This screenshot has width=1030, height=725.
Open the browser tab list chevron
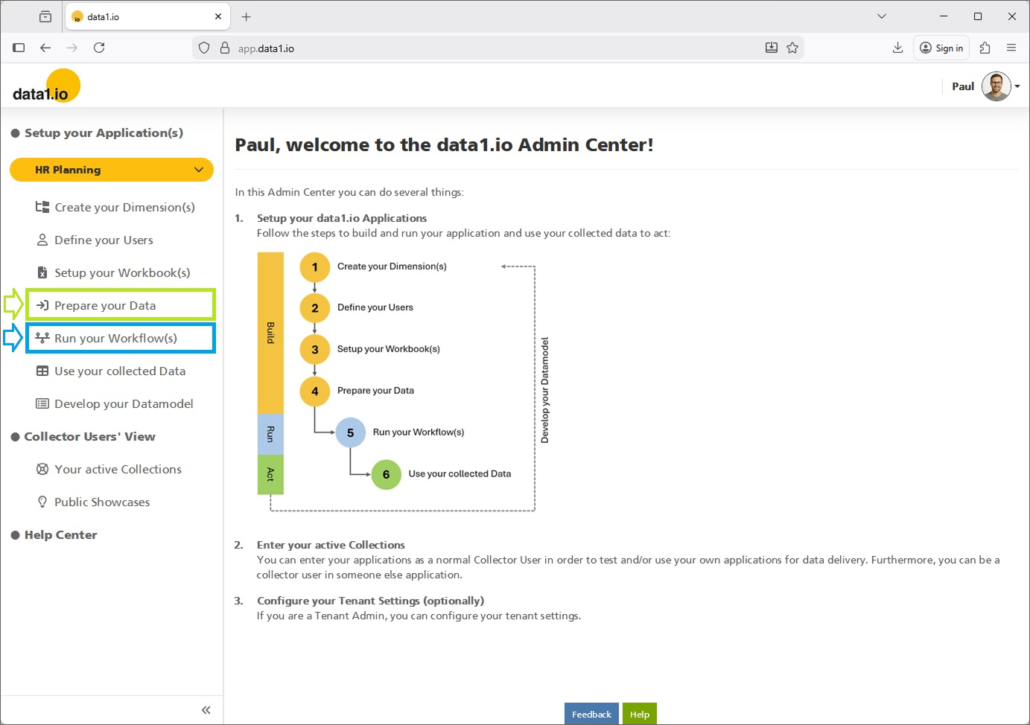point(881,16)
